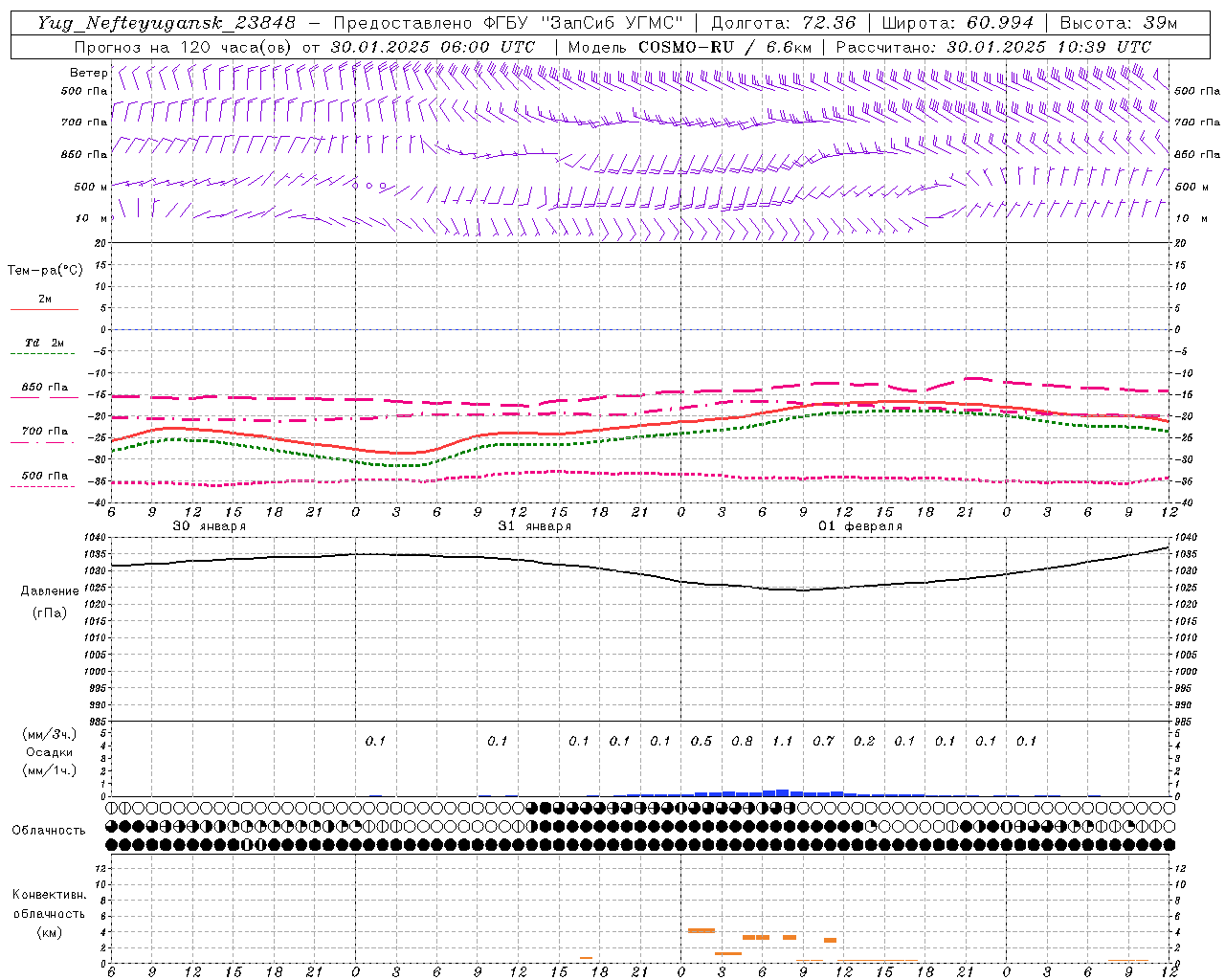Click the Рассчитано: 30.01.2025 10:39 UTC timestamp
This screenshot has height=980, width=1225.
pyautogui.click(x=993, y=47)
